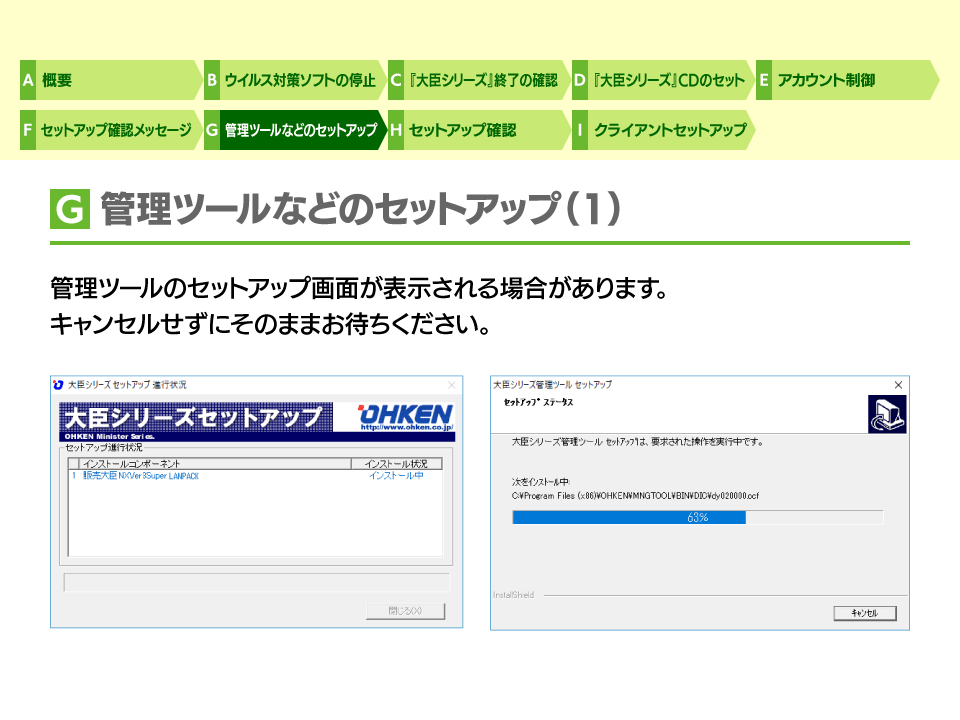
Task: Open step I クライアントセットアップ
Action: [x=663, y=130]
